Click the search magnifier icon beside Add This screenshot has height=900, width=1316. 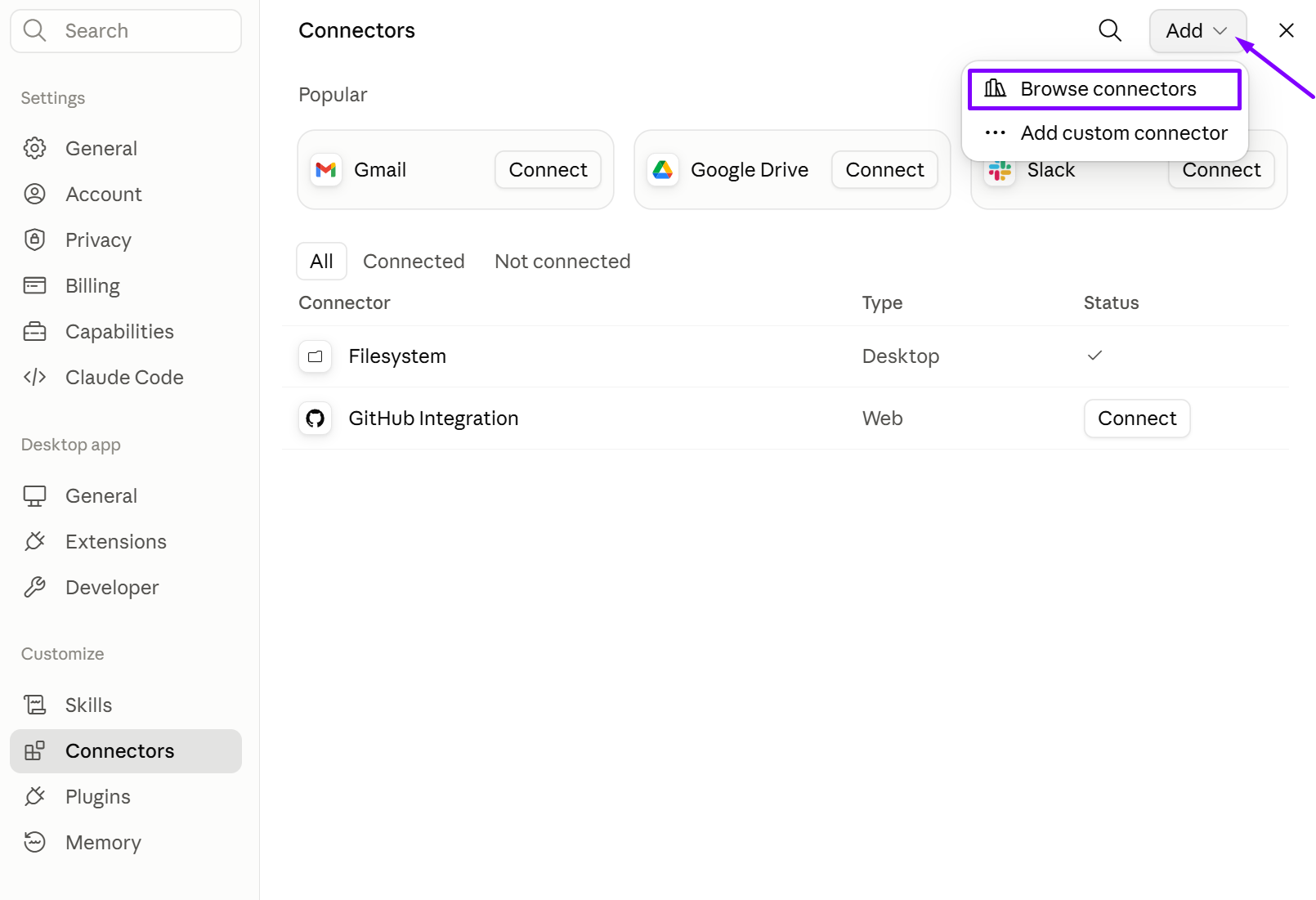pyautogui.click(x=1110, y=31)
